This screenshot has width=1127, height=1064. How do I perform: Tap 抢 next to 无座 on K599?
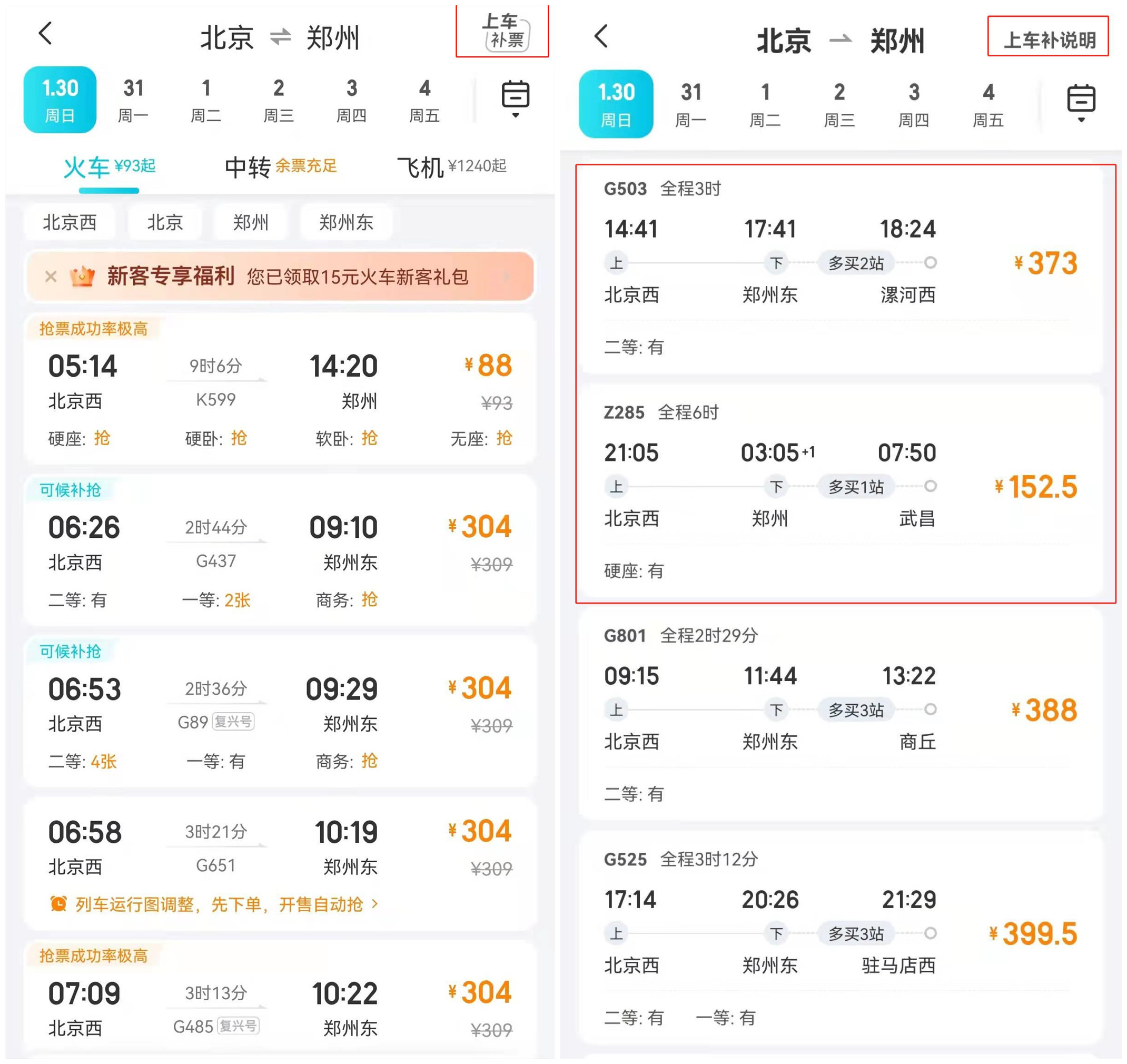click(503, 438)
